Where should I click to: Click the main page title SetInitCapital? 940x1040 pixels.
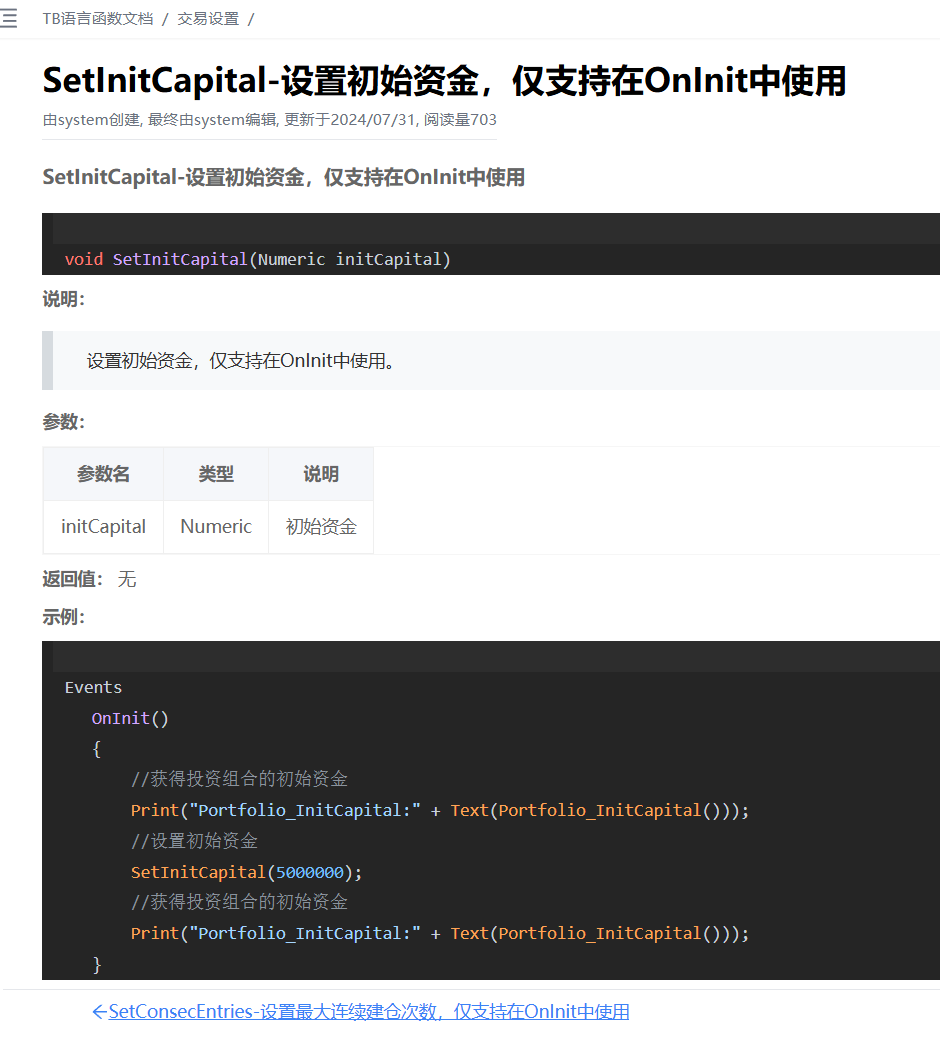point(444,81)
